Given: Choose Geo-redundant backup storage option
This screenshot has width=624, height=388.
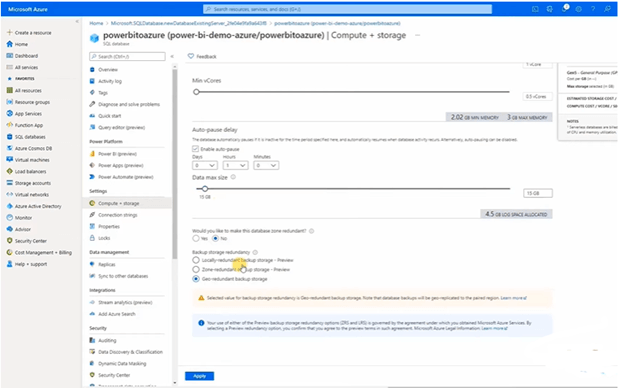Looking at the screenshot, I should pos(196,279).
